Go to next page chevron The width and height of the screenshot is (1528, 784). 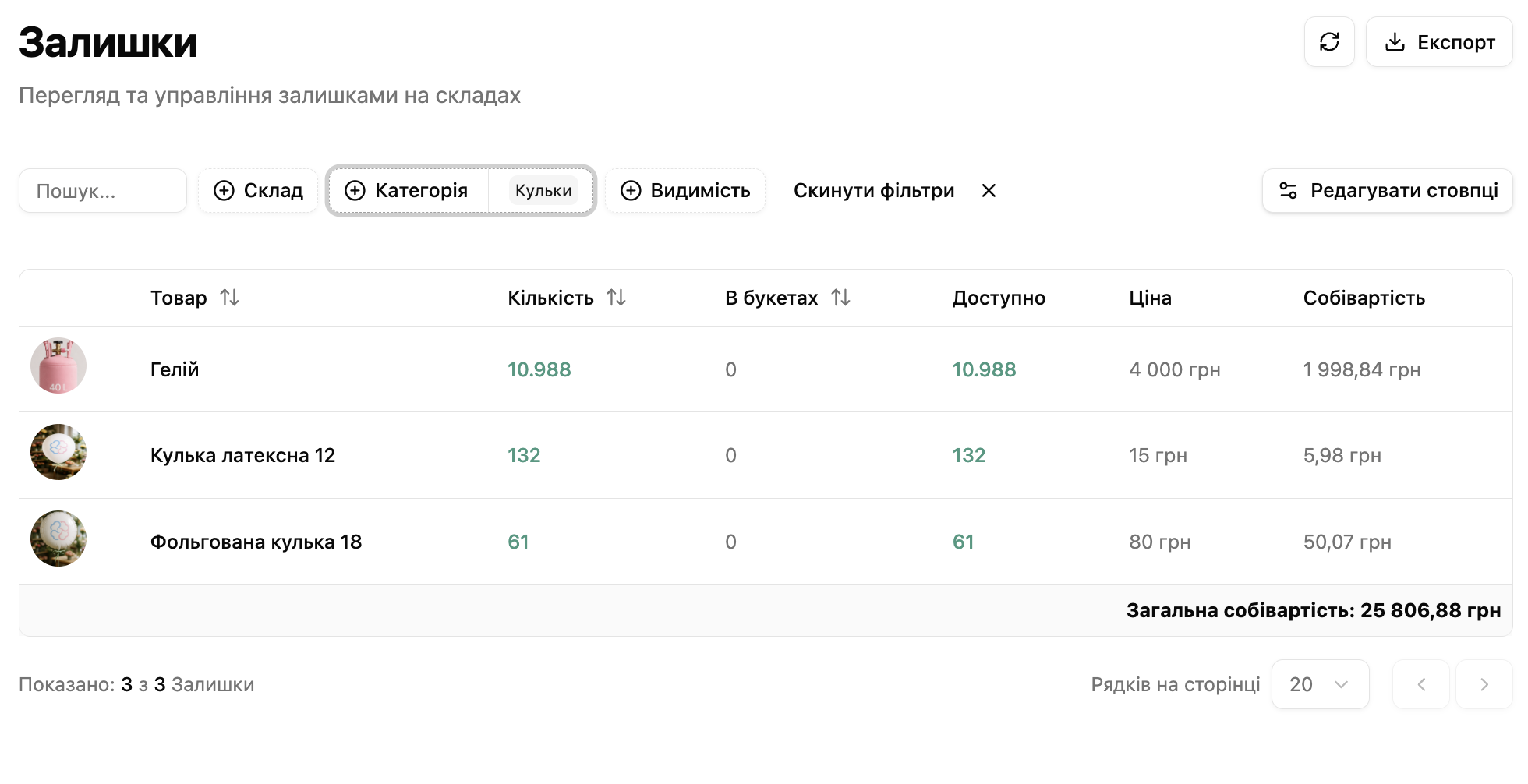point(1484,684)
